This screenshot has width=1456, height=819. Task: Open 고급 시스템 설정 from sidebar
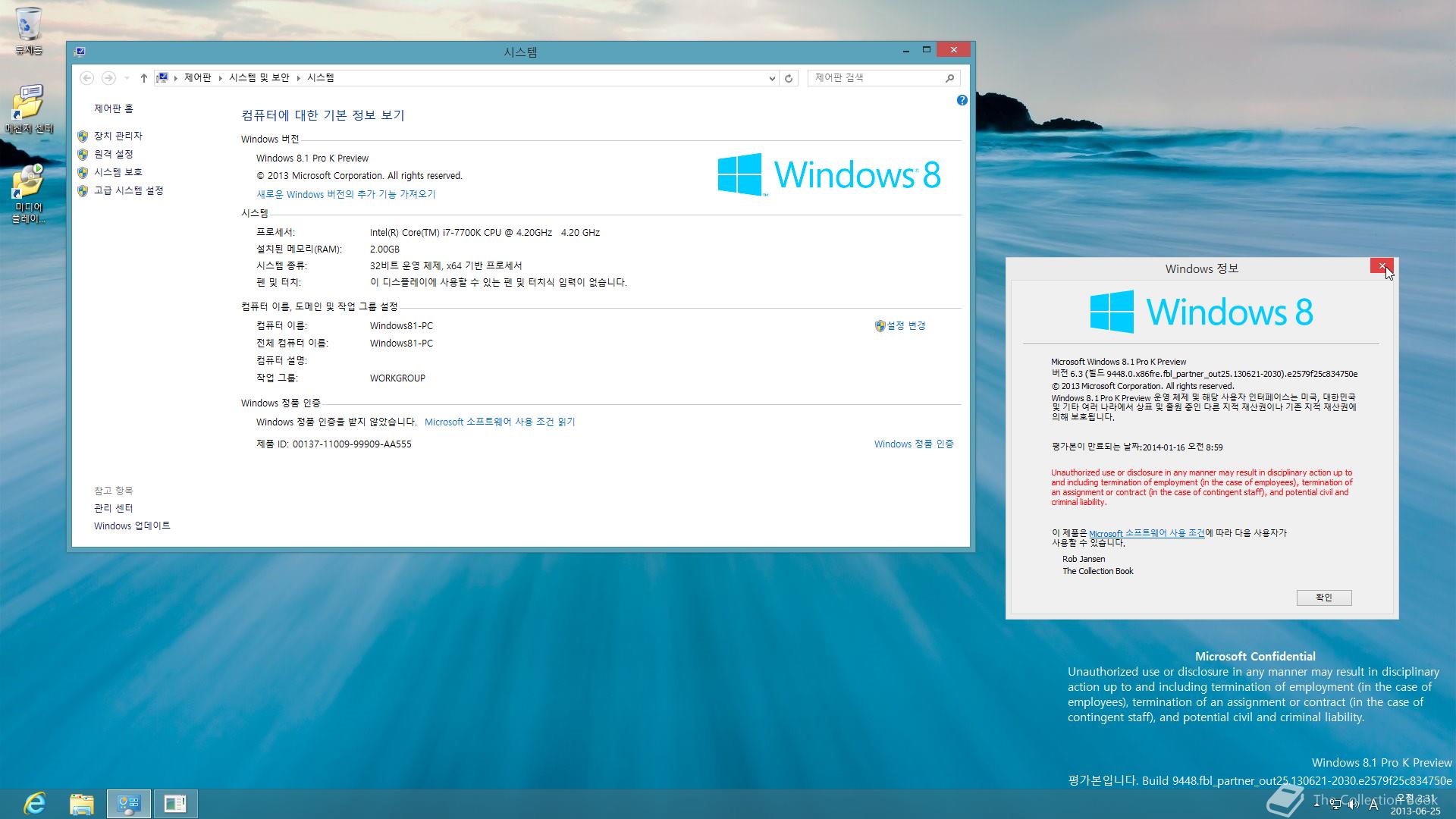pyautogui.click(x=129, y=190)
